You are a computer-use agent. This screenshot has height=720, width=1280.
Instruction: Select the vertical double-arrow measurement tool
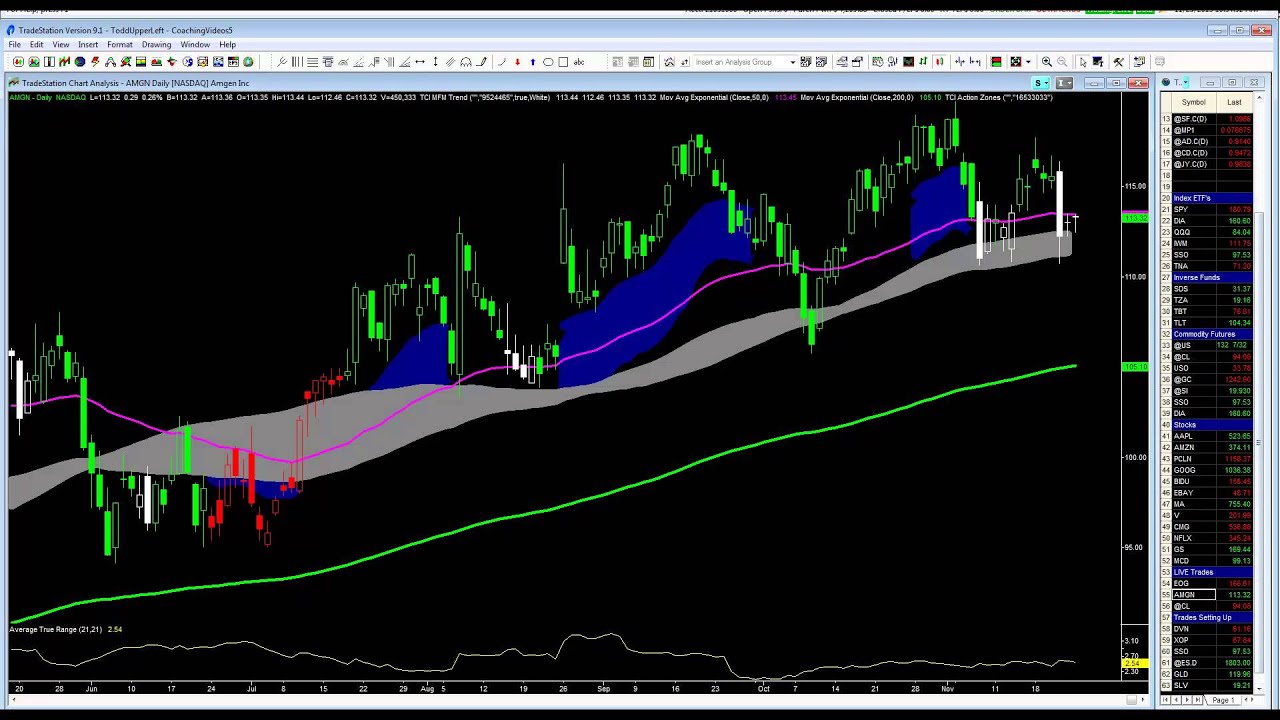coord(435,62)
